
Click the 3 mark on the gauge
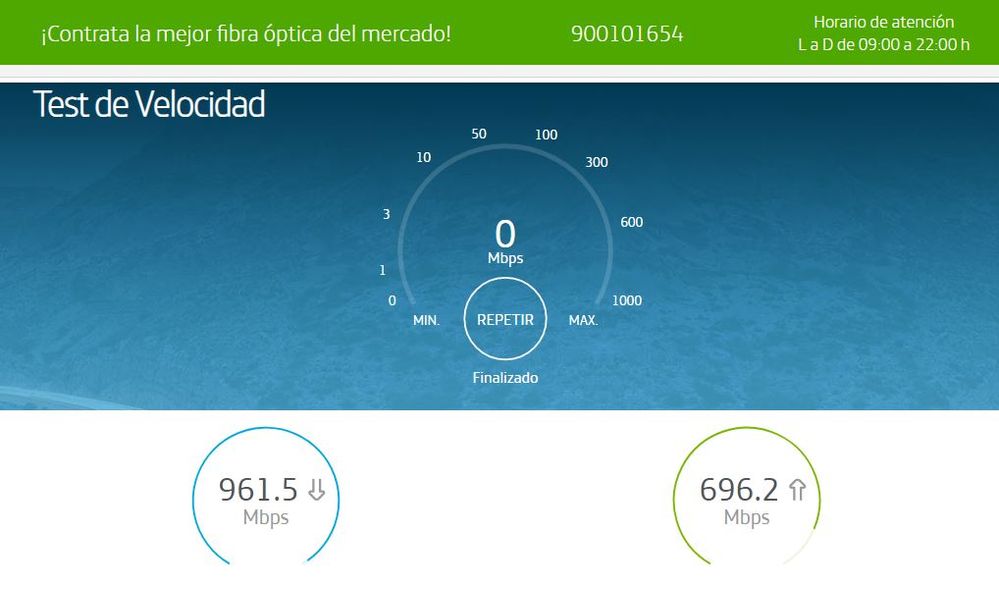386,214
